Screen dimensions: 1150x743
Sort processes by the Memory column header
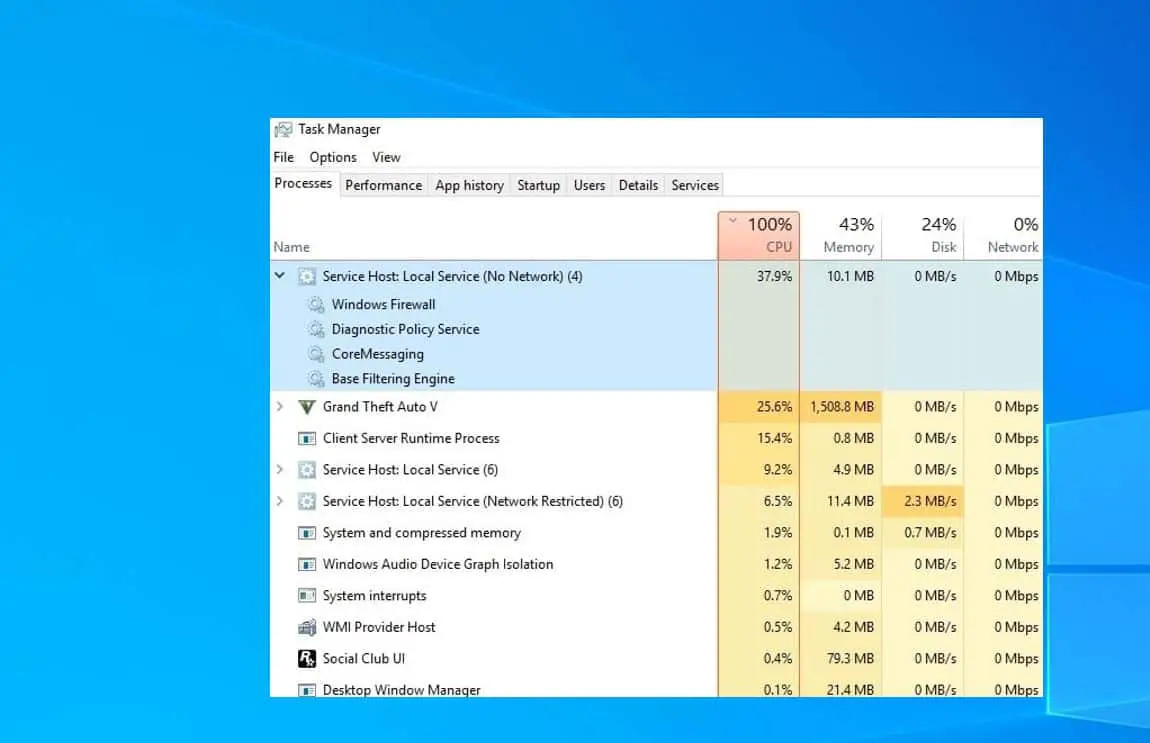pyautogui.click(x=840, y=235)
